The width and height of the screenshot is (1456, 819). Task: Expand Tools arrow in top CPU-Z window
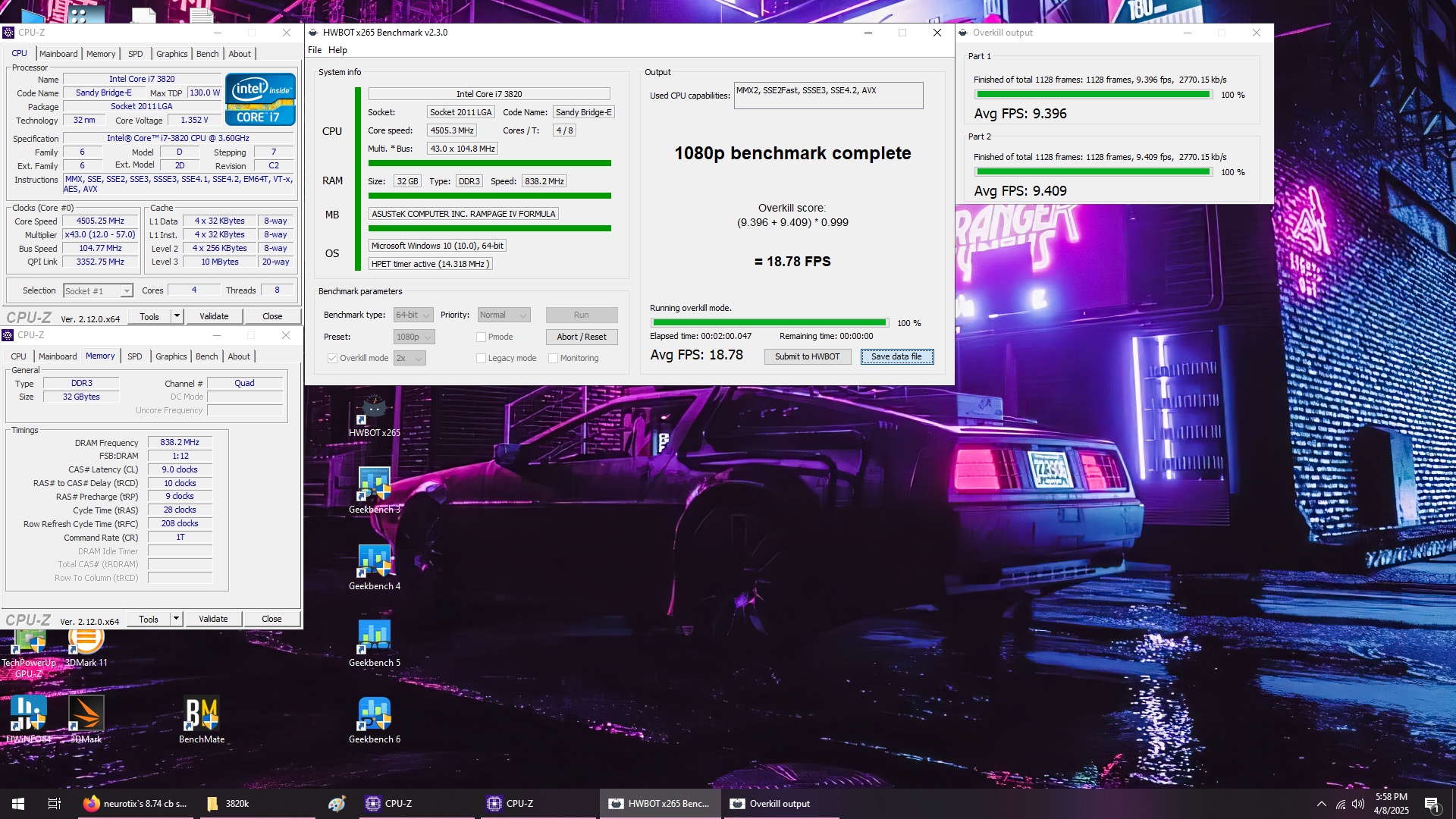[177, 316]
